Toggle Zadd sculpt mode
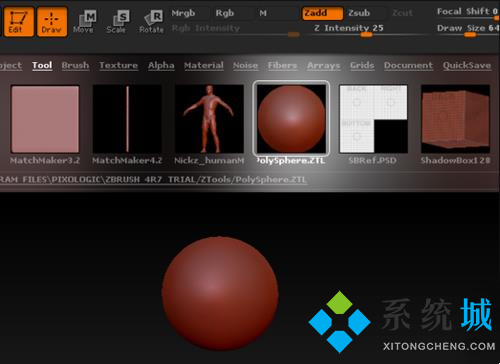 click(x=322, y=13)
